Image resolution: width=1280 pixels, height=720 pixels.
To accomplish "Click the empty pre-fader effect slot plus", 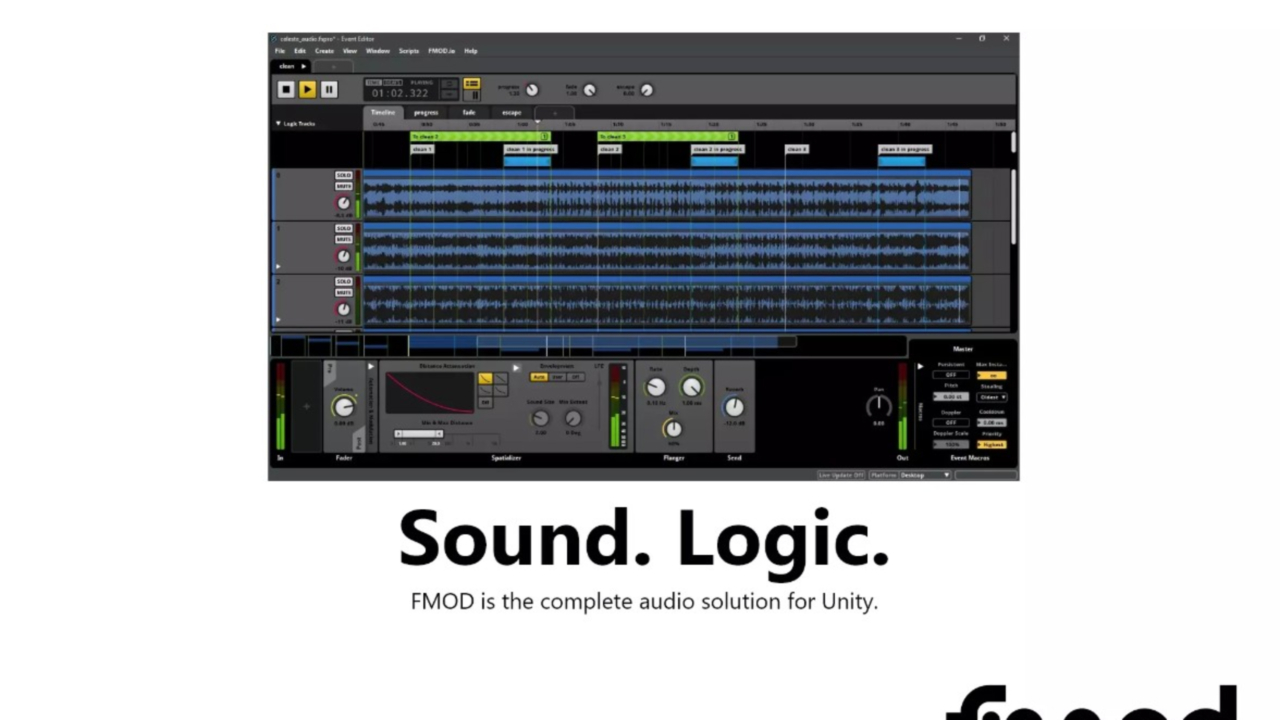I will pos(306,407).
